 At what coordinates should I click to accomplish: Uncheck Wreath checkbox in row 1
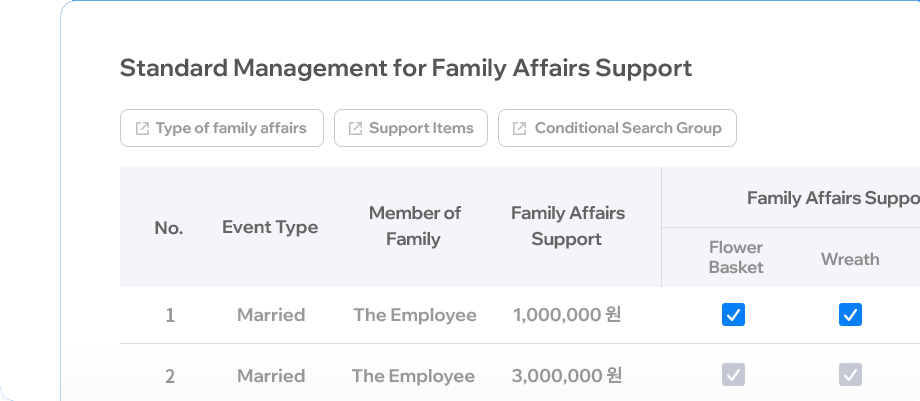click(x=850, y=315)
